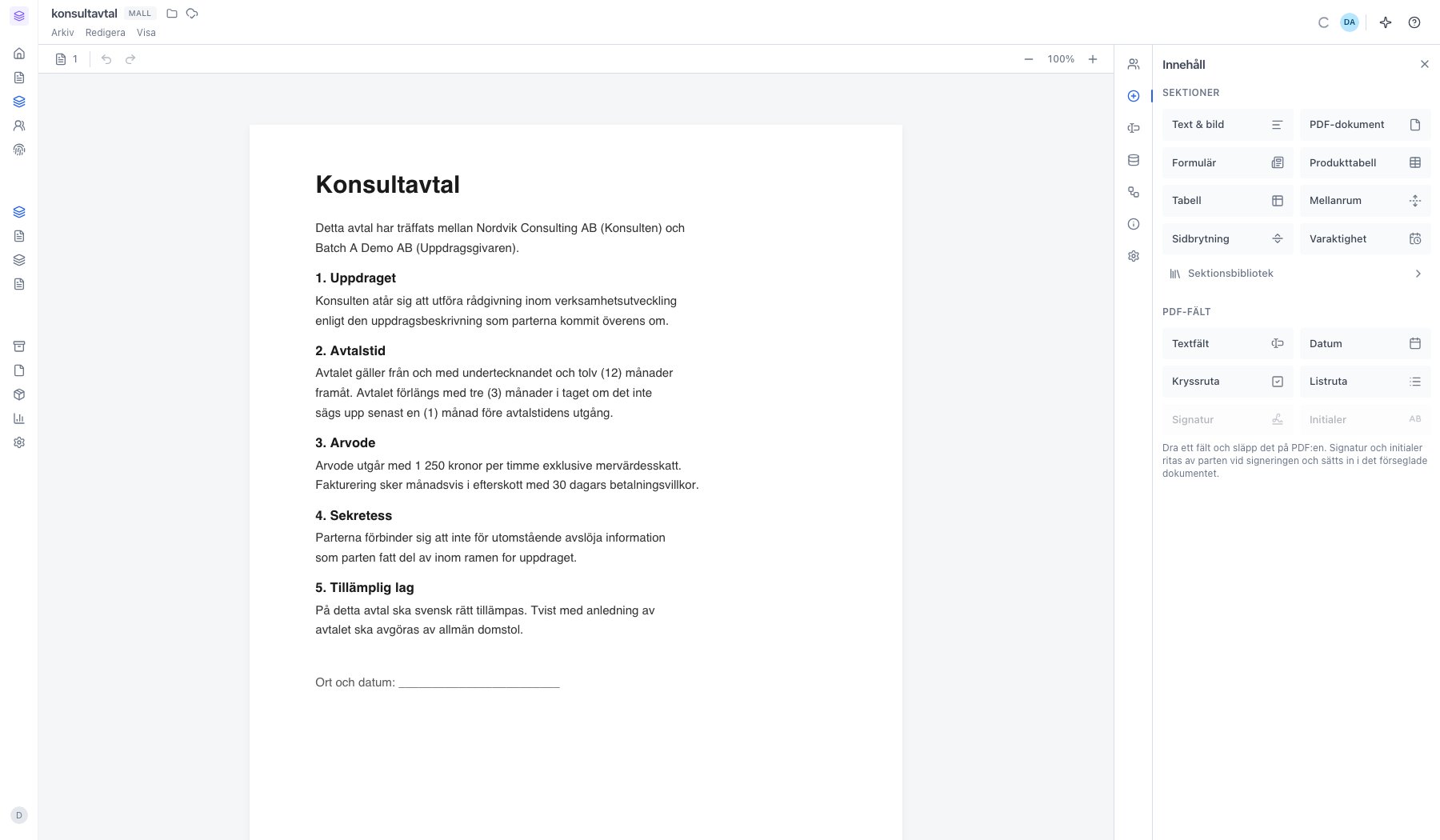Open the Visa menu
This screenshot has width=1440, height=840.
(x=146, y=33)
